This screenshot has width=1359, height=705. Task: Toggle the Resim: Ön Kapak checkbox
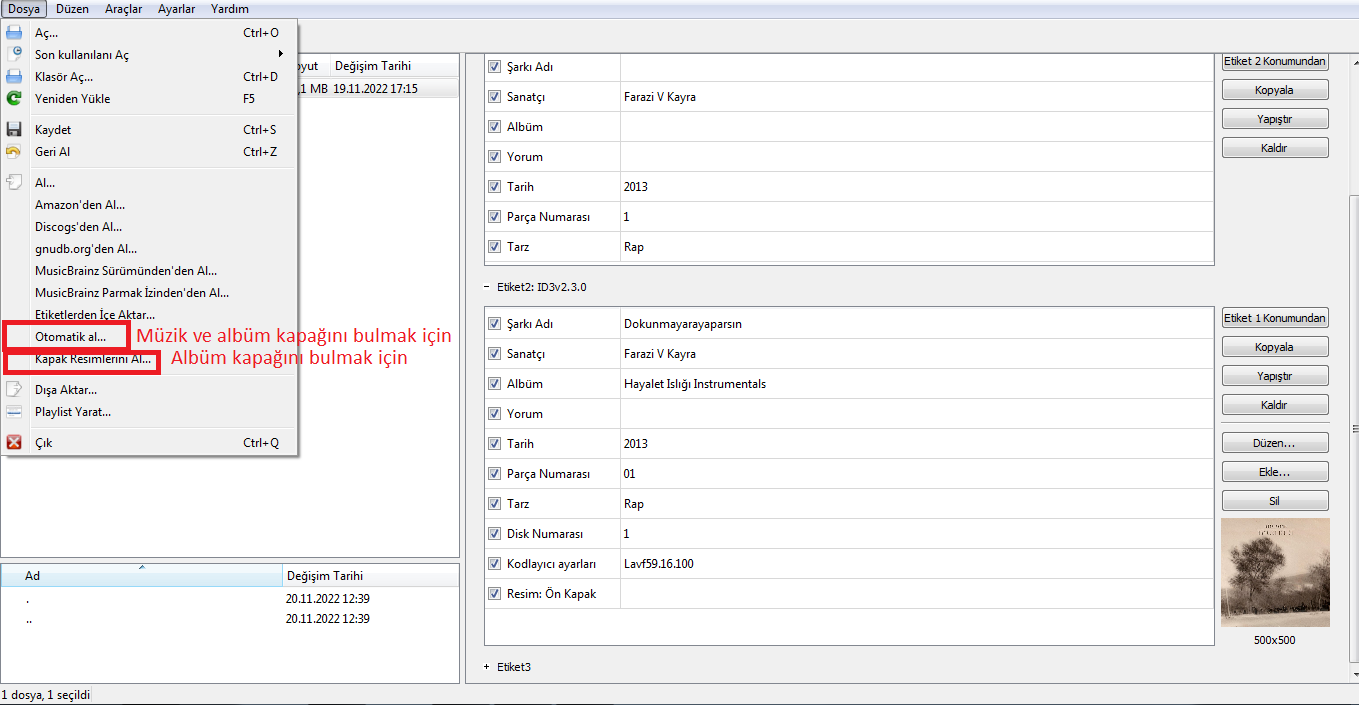click(x=494, y=594)
